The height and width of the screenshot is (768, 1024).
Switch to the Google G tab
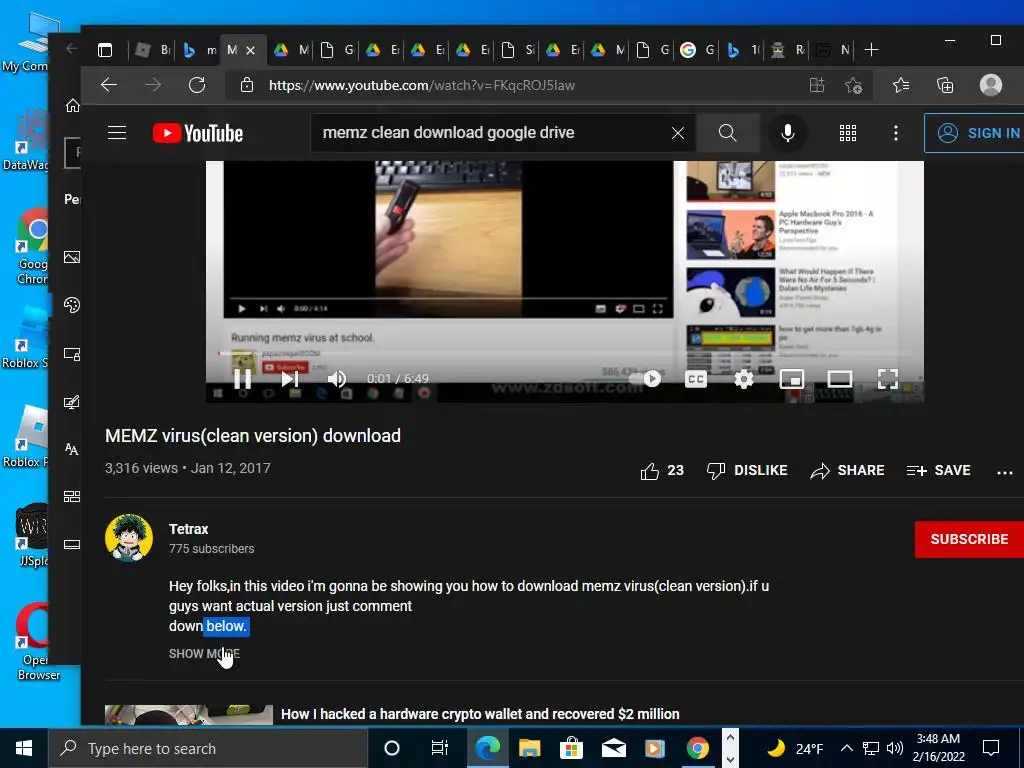[697, 50]
